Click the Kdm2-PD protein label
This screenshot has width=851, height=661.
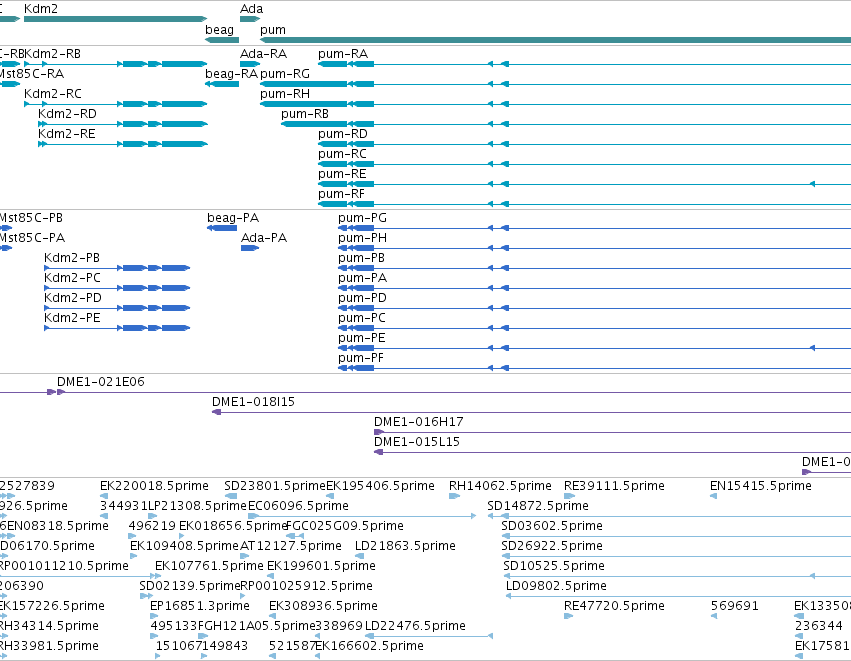73,298
